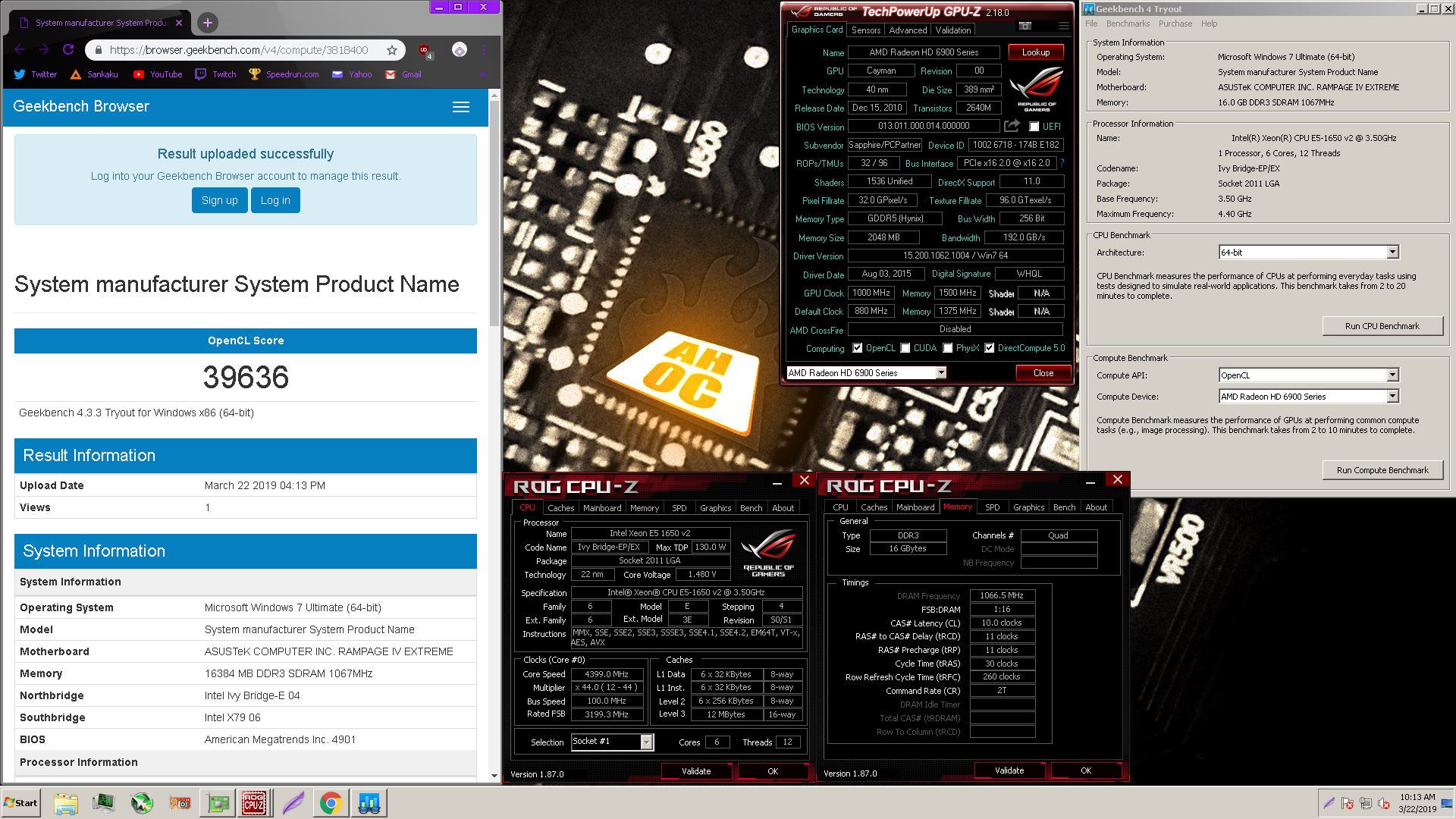Take a GPU-Z screenshot with the camera icon
Image resolution: width=1456 pixels, height=819 pixels.
1025,26
